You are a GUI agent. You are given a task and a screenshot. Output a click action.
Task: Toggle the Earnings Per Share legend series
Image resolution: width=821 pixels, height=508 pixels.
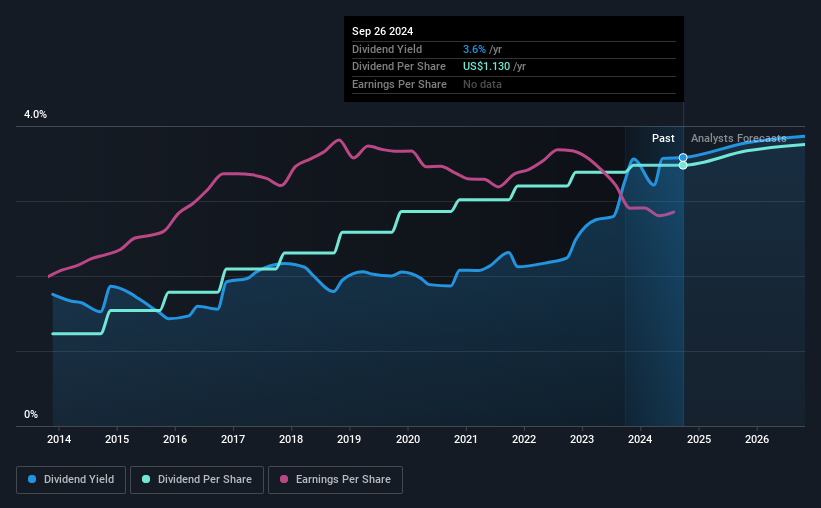[x=336, y=480]
